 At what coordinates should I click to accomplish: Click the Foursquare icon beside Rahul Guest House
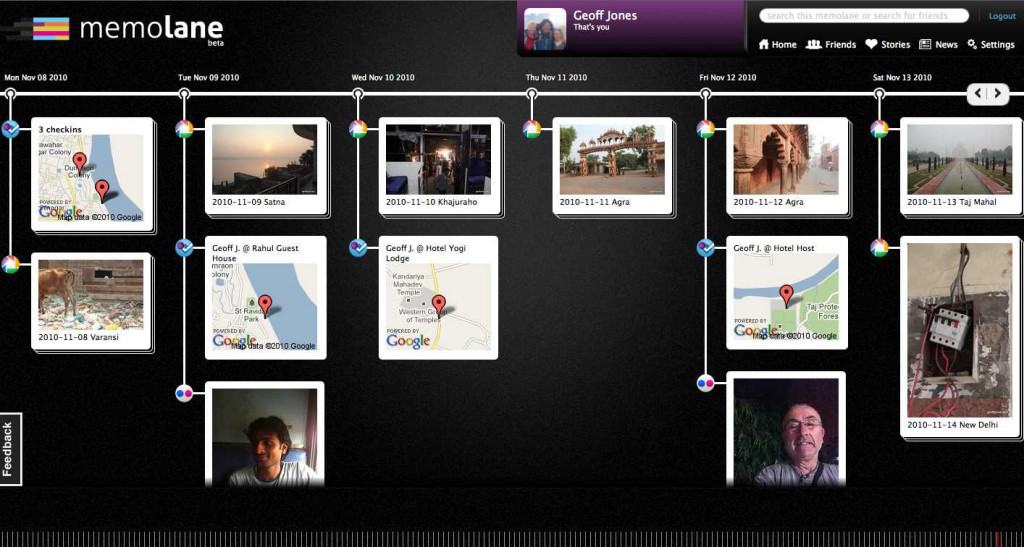pos(184,248)
